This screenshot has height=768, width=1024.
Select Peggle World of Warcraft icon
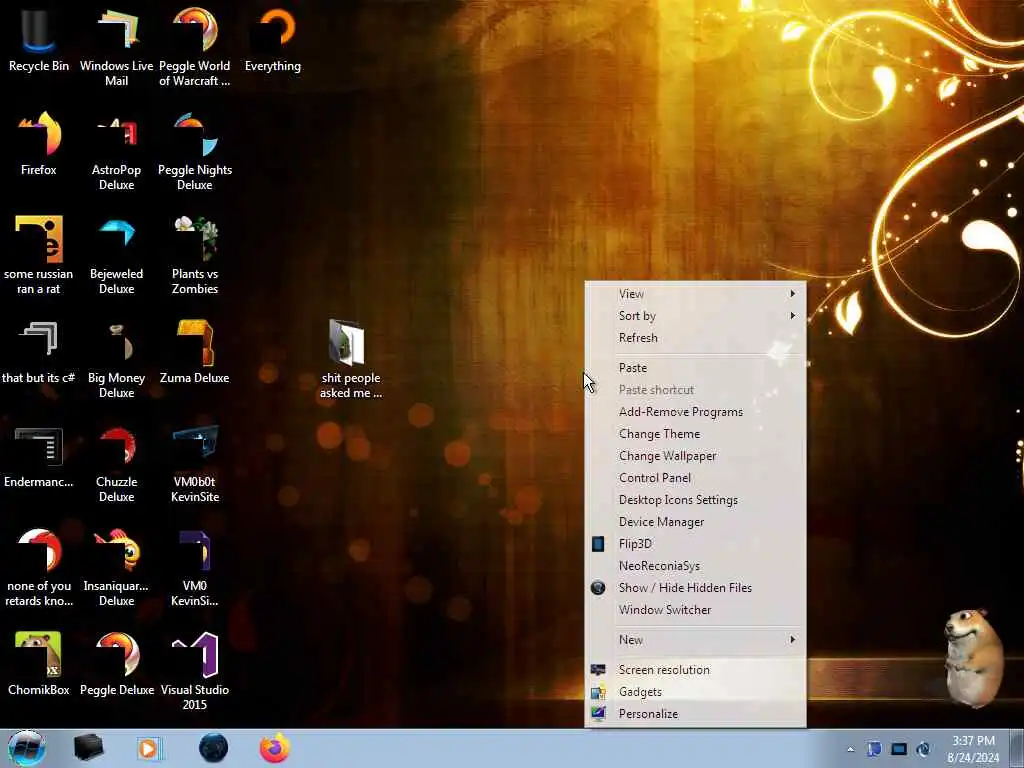(195, 47)
